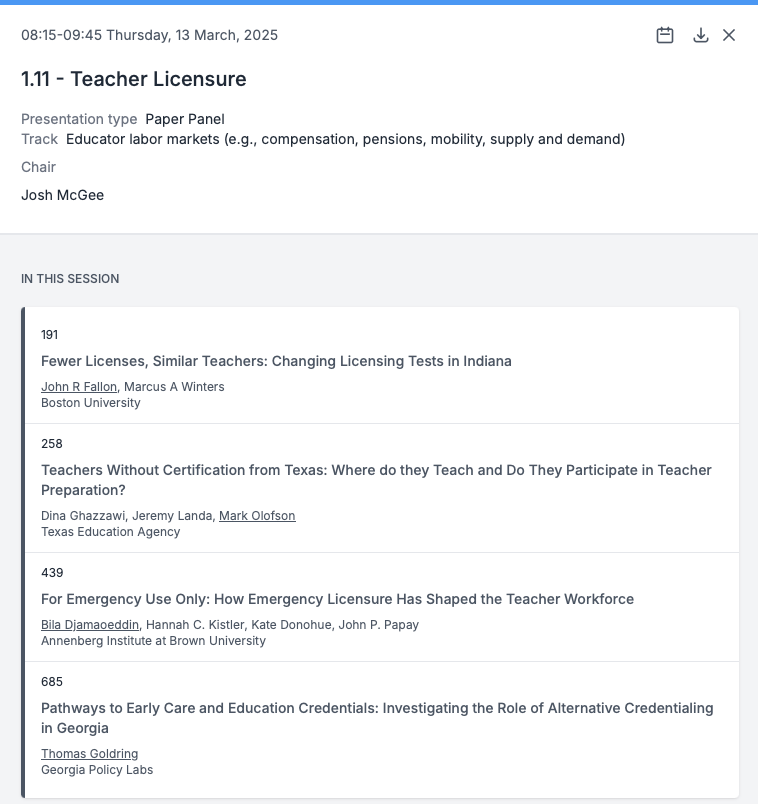
Task: Select session title '1.11 - Teacher Licensure'
Action: click(133, 79)
